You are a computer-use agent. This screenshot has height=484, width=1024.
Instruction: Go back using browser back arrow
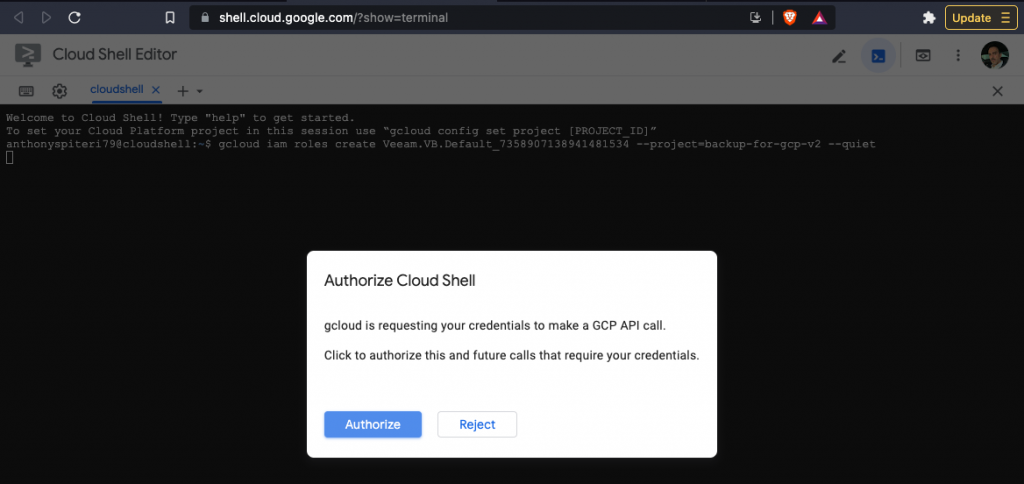point(18,18)
